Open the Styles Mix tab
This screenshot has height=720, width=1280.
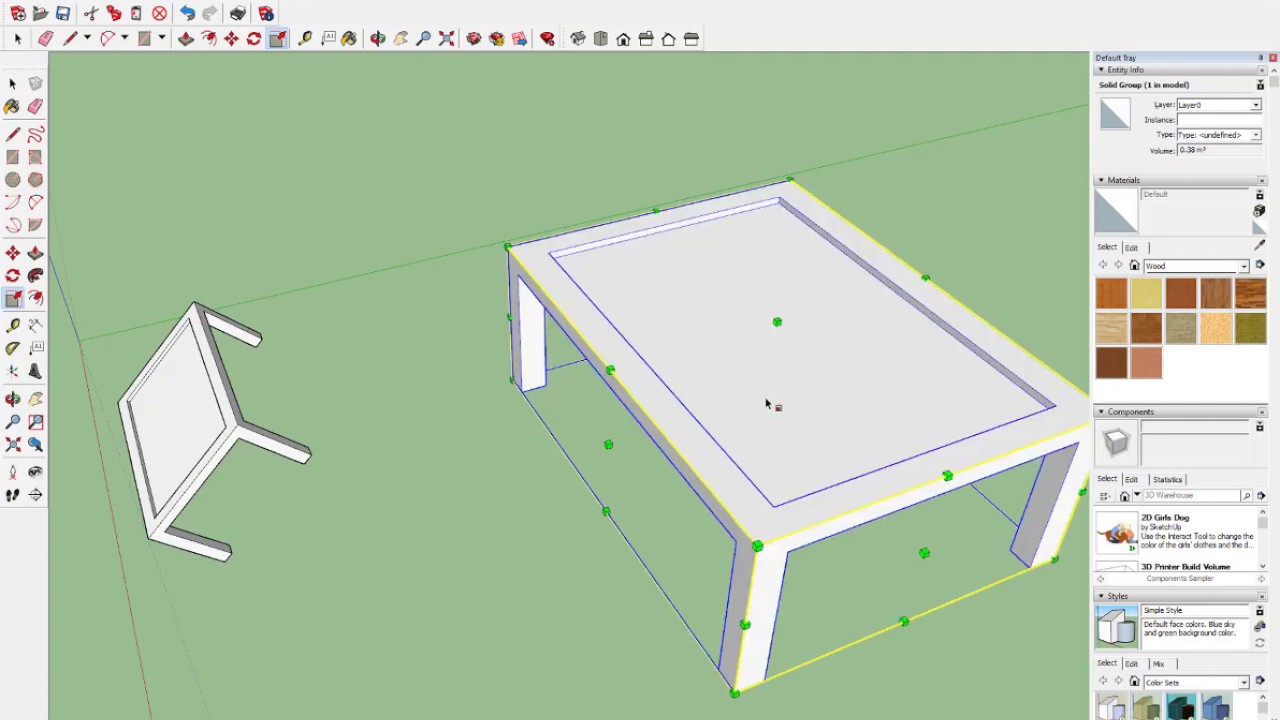coord(1158,663)
